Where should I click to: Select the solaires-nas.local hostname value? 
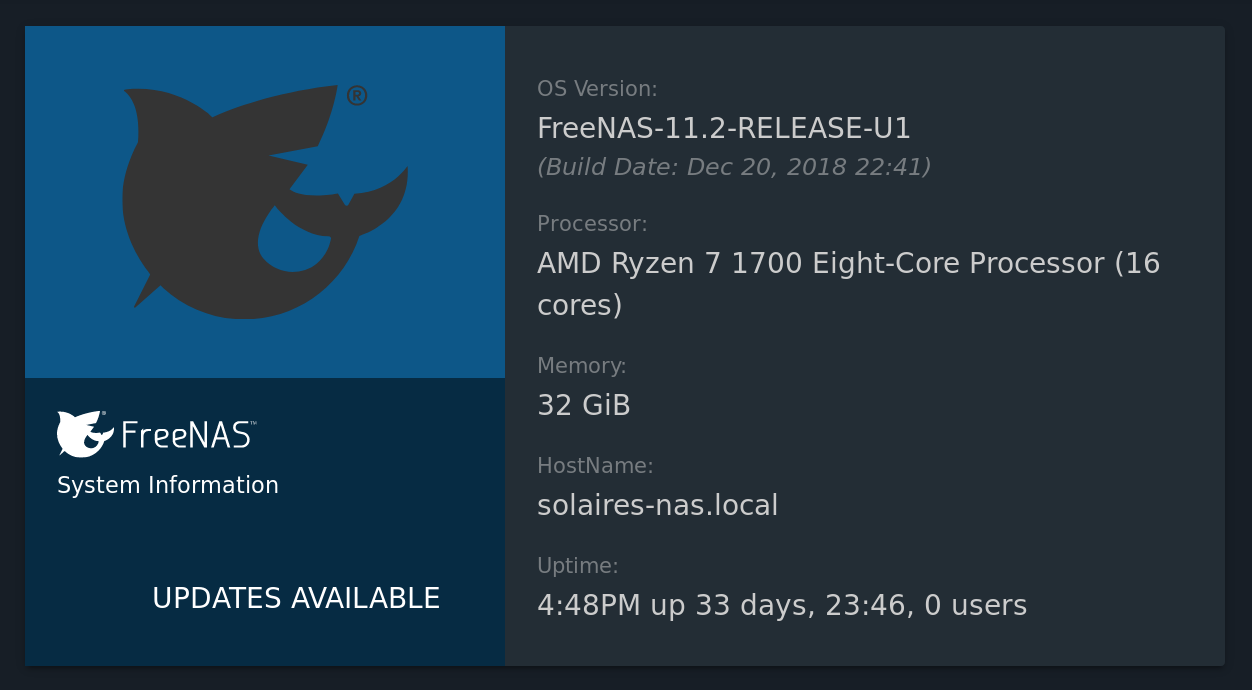coord(657,506)
